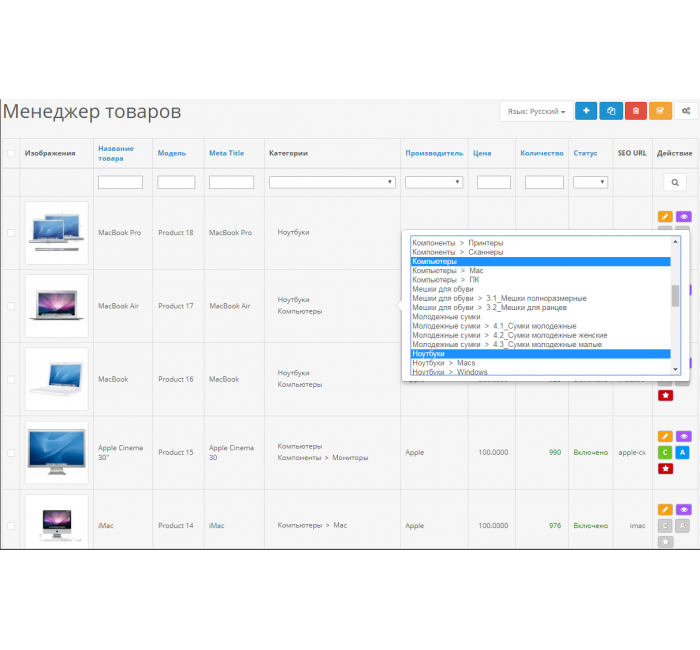Open the Производитель filter dropdown
This screenshot has width=700, height=650.
pos(434,182)
